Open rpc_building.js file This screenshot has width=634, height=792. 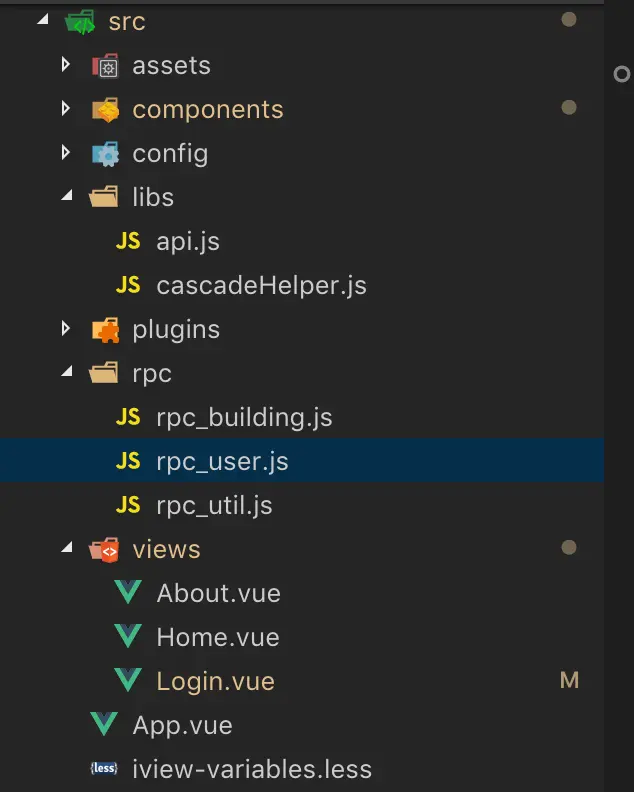(x=244, y=418)
